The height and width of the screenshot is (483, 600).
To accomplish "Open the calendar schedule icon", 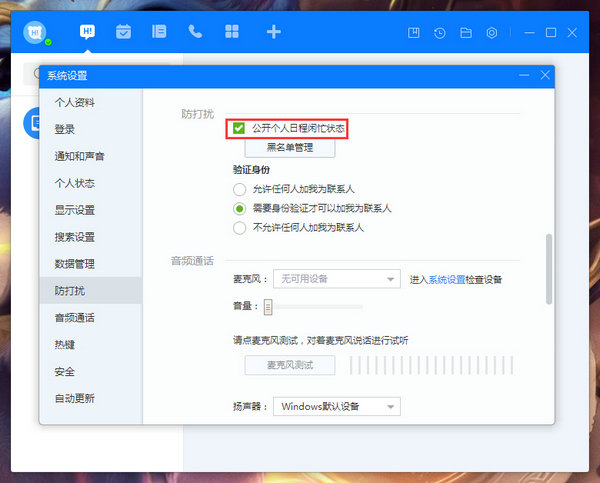I will coord(123,32).
